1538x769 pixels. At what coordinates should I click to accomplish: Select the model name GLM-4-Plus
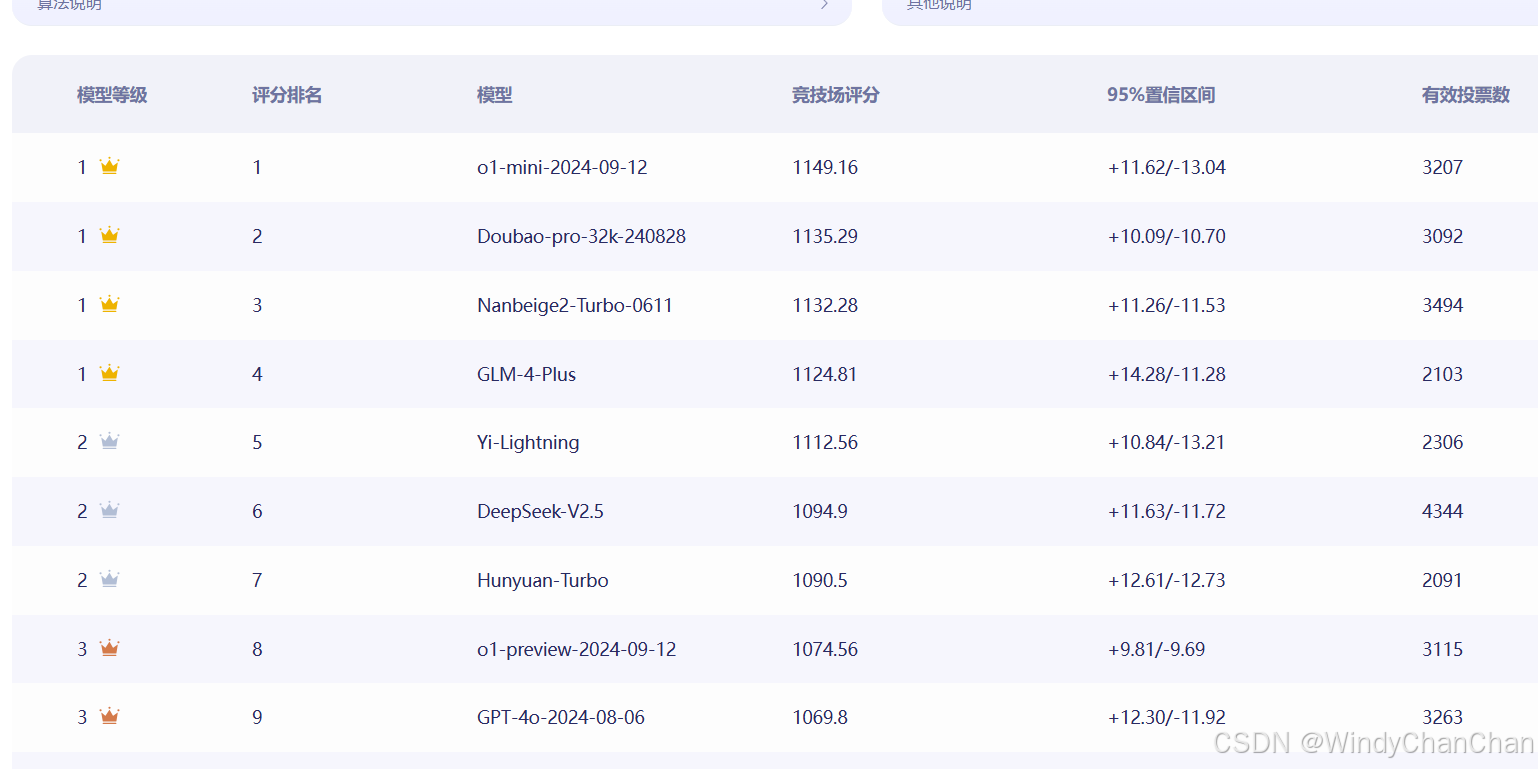(527, 374)
